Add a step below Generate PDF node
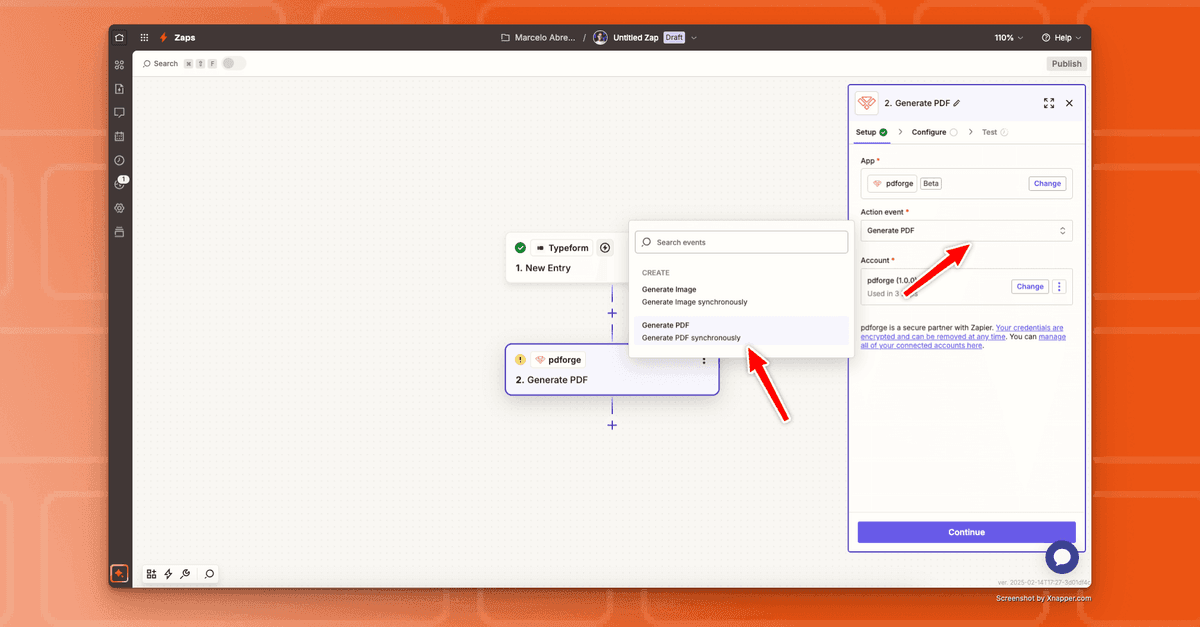Image resolution: width=1200 pixels, height=627 pixels. 612,425
